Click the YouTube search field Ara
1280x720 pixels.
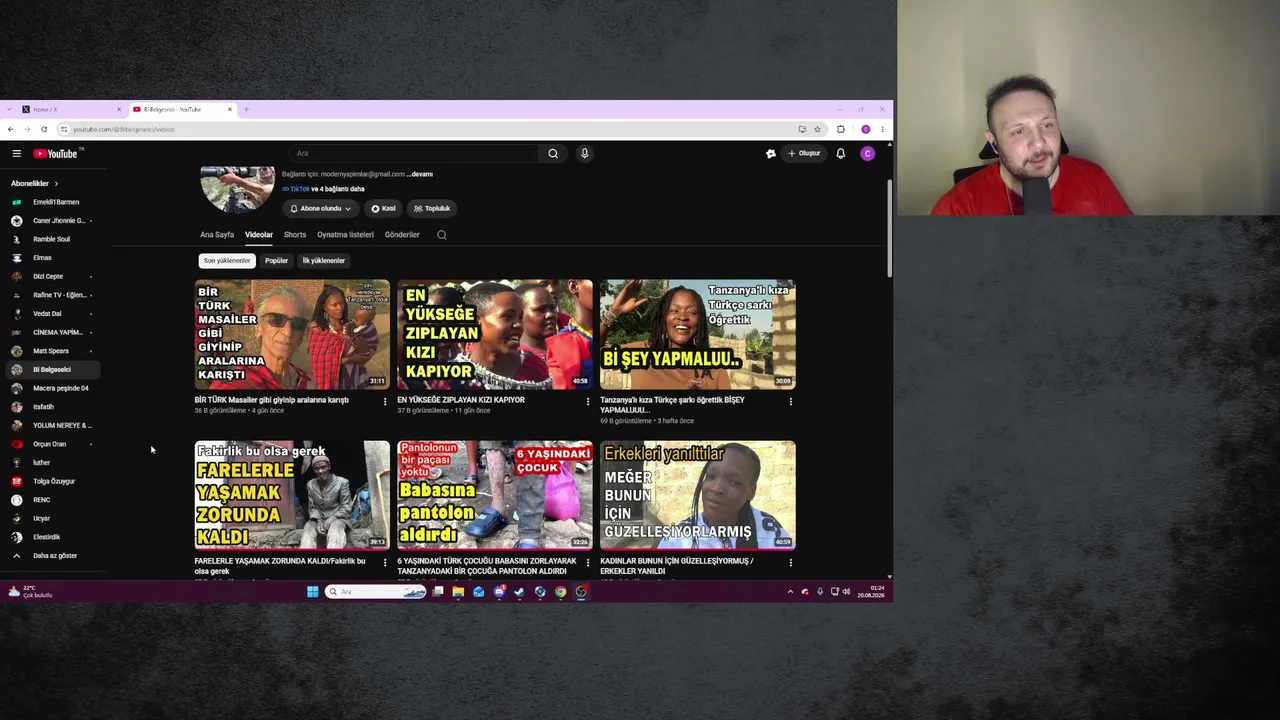point(413,153)
